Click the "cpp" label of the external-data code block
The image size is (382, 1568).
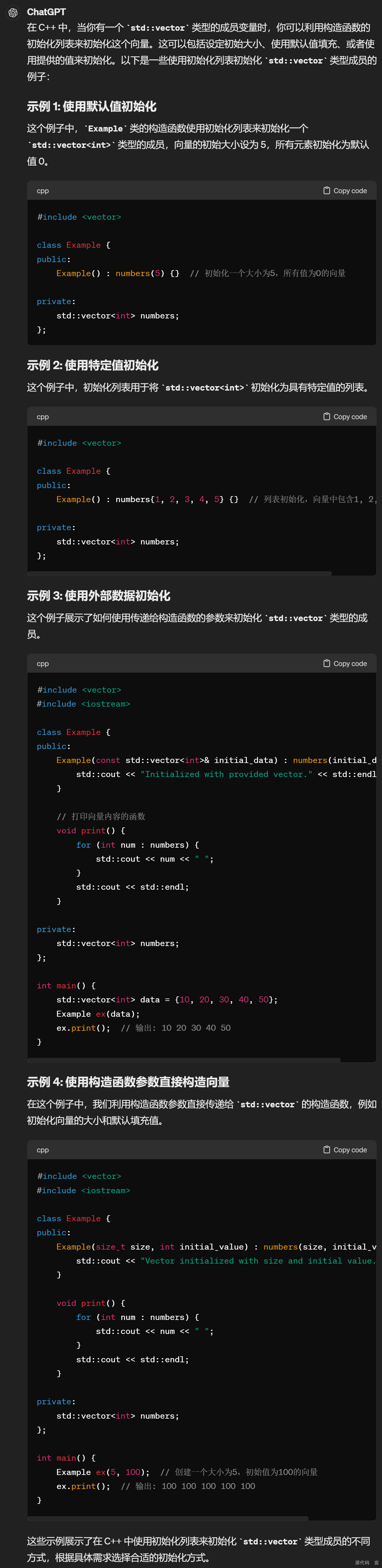point(43,663)
